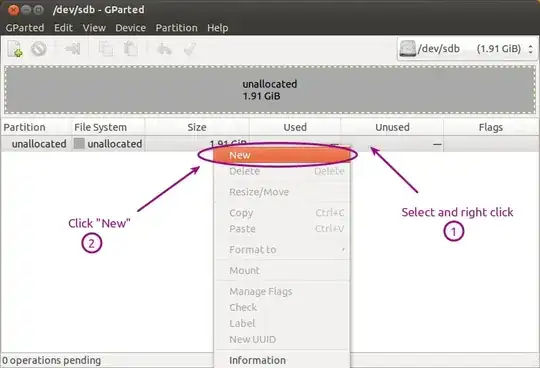Screen dimensions: 540x368
Task: Open the Device menu
Action: tap(131, 28)
